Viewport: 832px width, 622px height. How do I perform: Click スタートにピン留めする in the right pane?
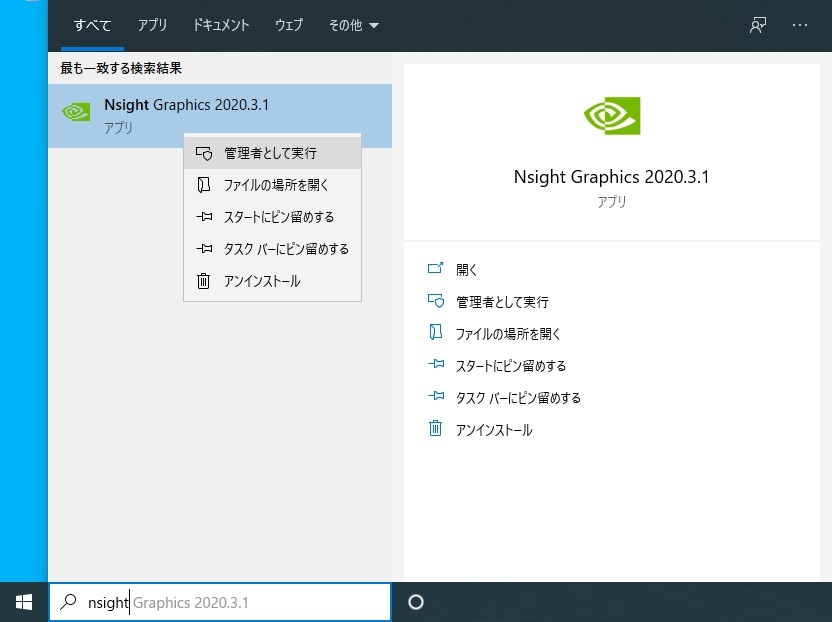click(x=511, y=366)
